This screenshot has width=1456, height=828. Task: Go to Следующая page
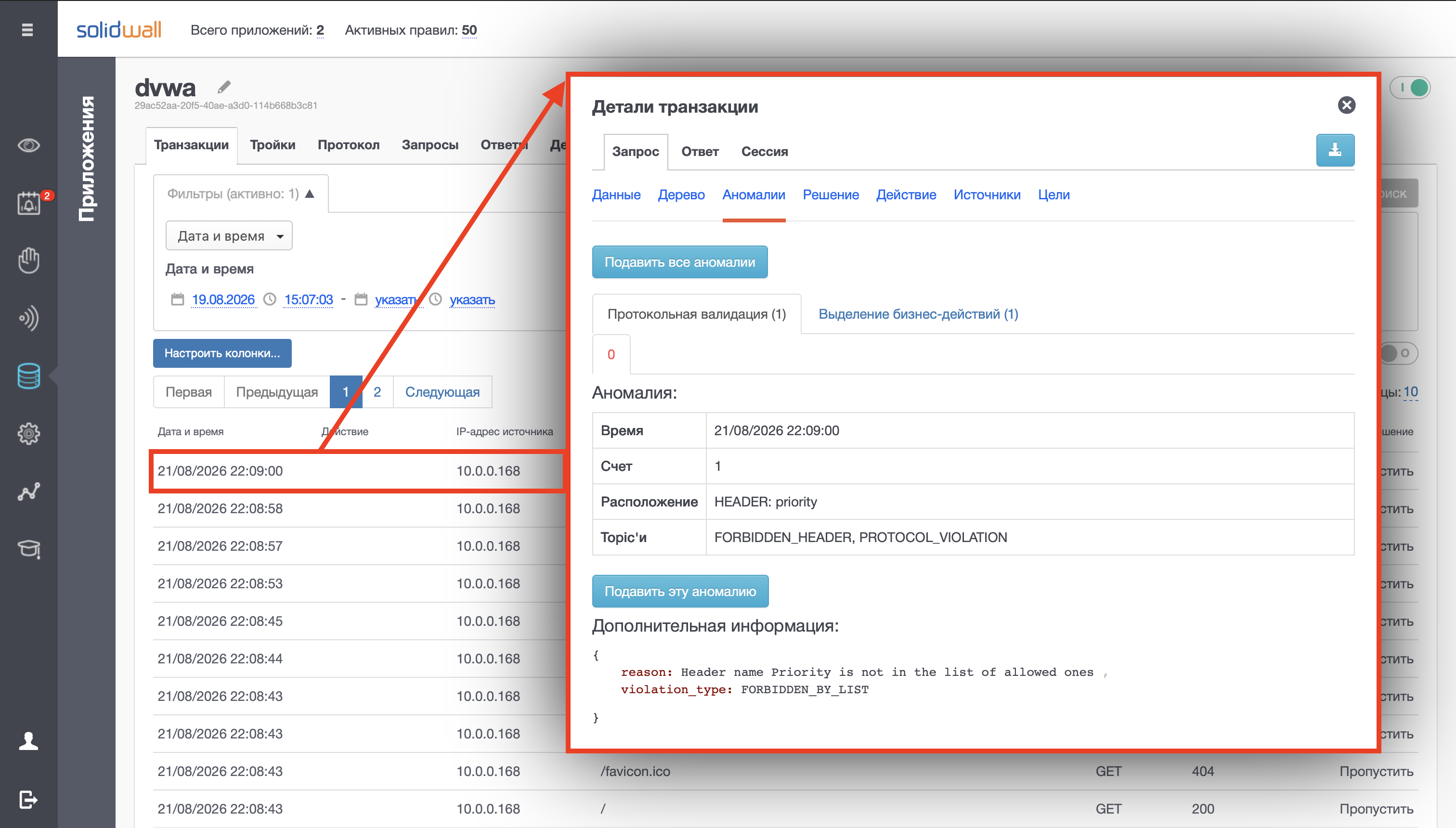pyautogui.click(x=442, y=392)
